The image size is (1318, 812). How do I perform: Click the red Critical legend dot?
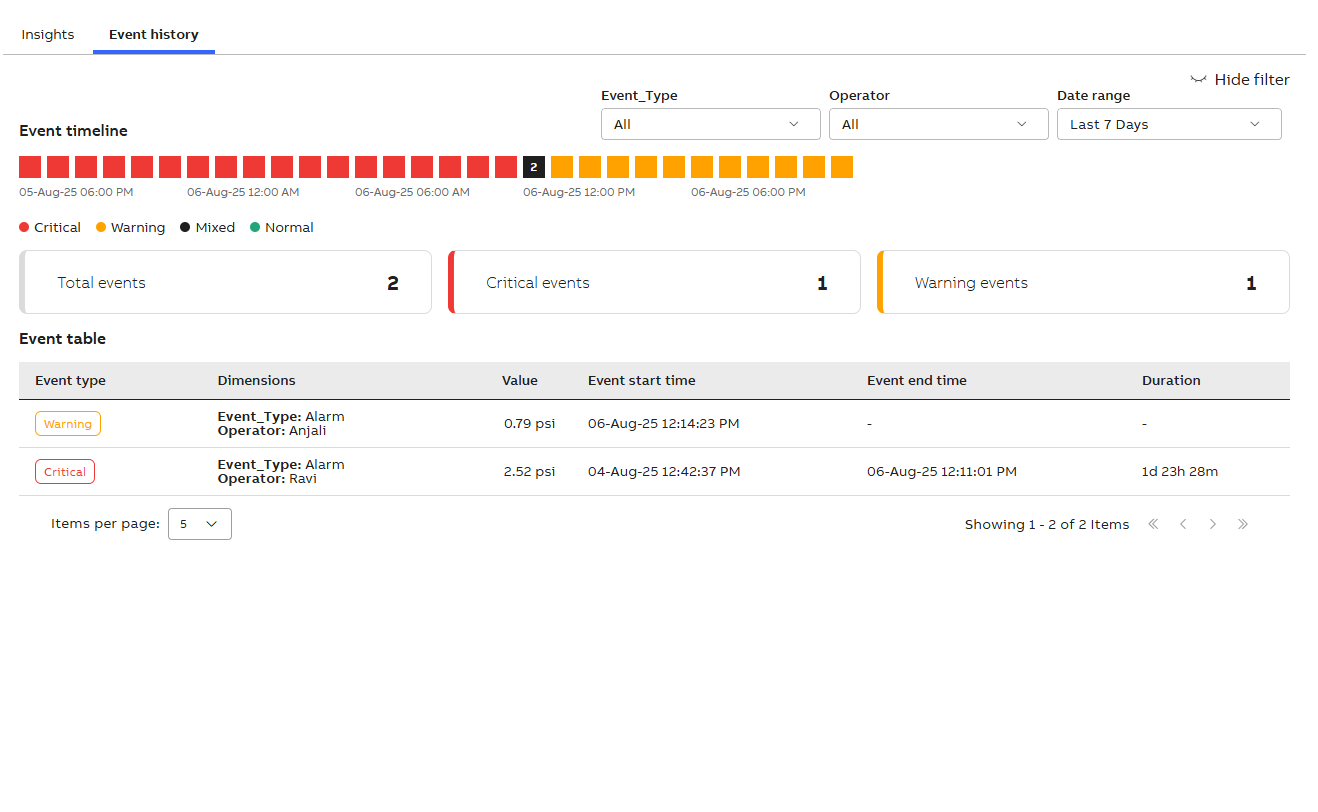(x=25, y=228)
